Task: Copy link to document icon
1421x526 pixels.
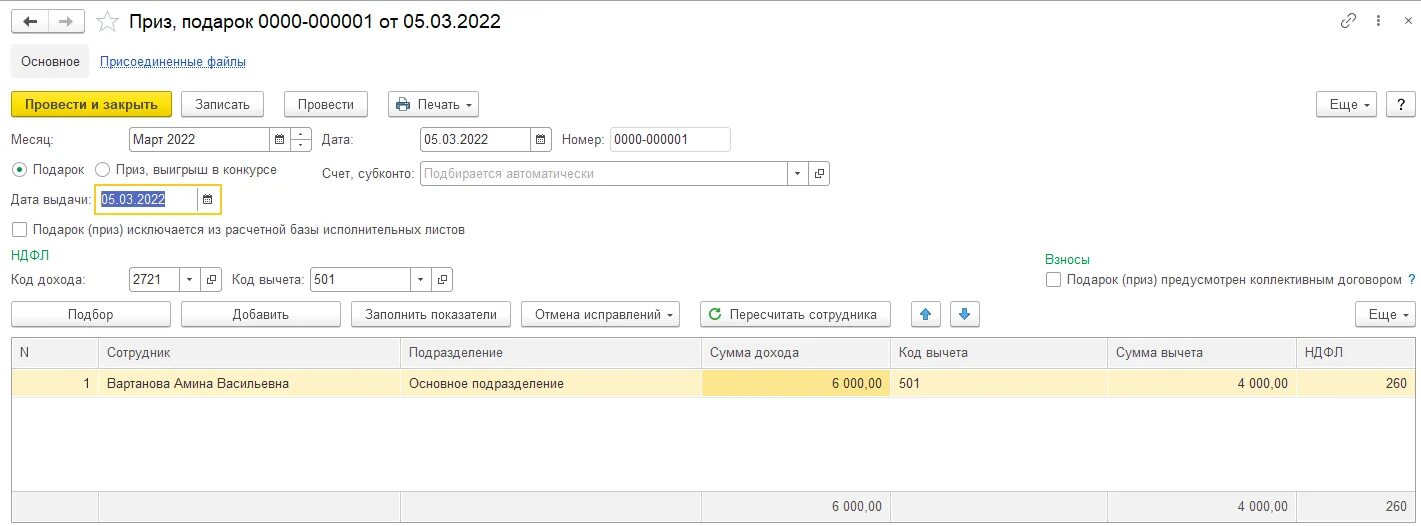Action: [x=1349, y=21]
